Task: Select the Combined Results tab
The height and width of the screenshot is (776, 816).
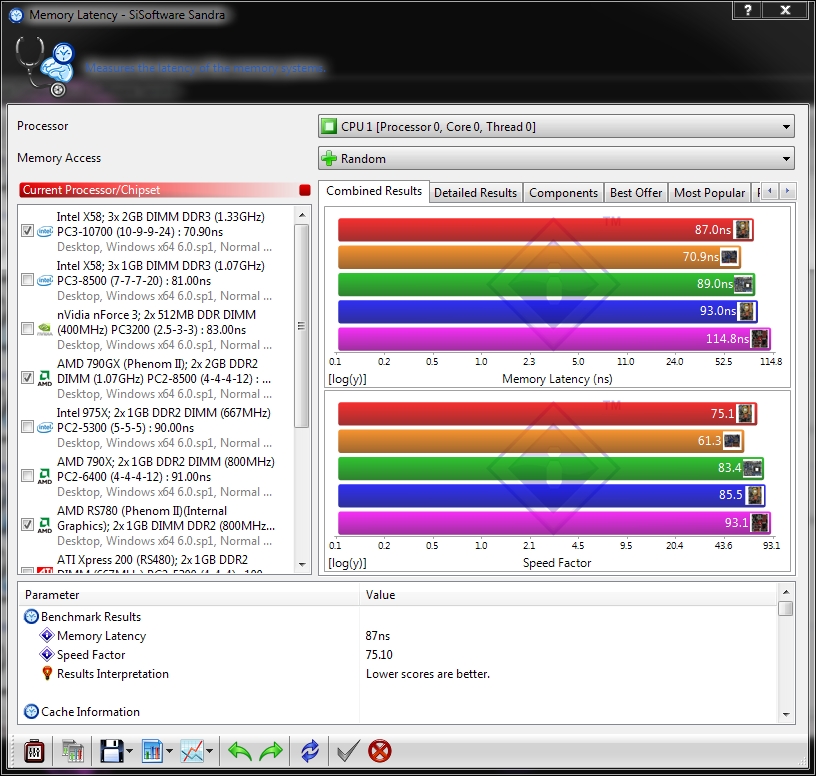Action: pos(374,191)
